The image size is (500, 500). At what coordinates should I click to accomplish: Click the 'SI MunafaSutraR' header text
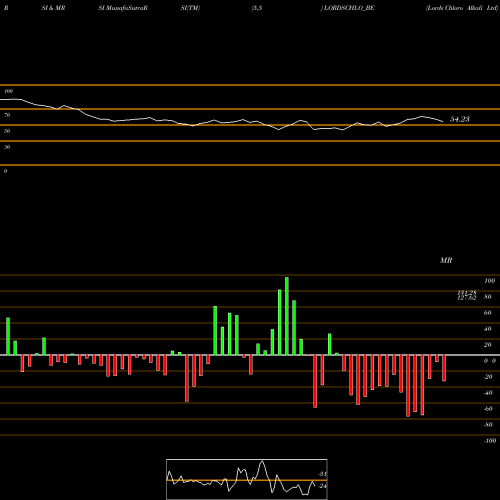tap(123, 8)
